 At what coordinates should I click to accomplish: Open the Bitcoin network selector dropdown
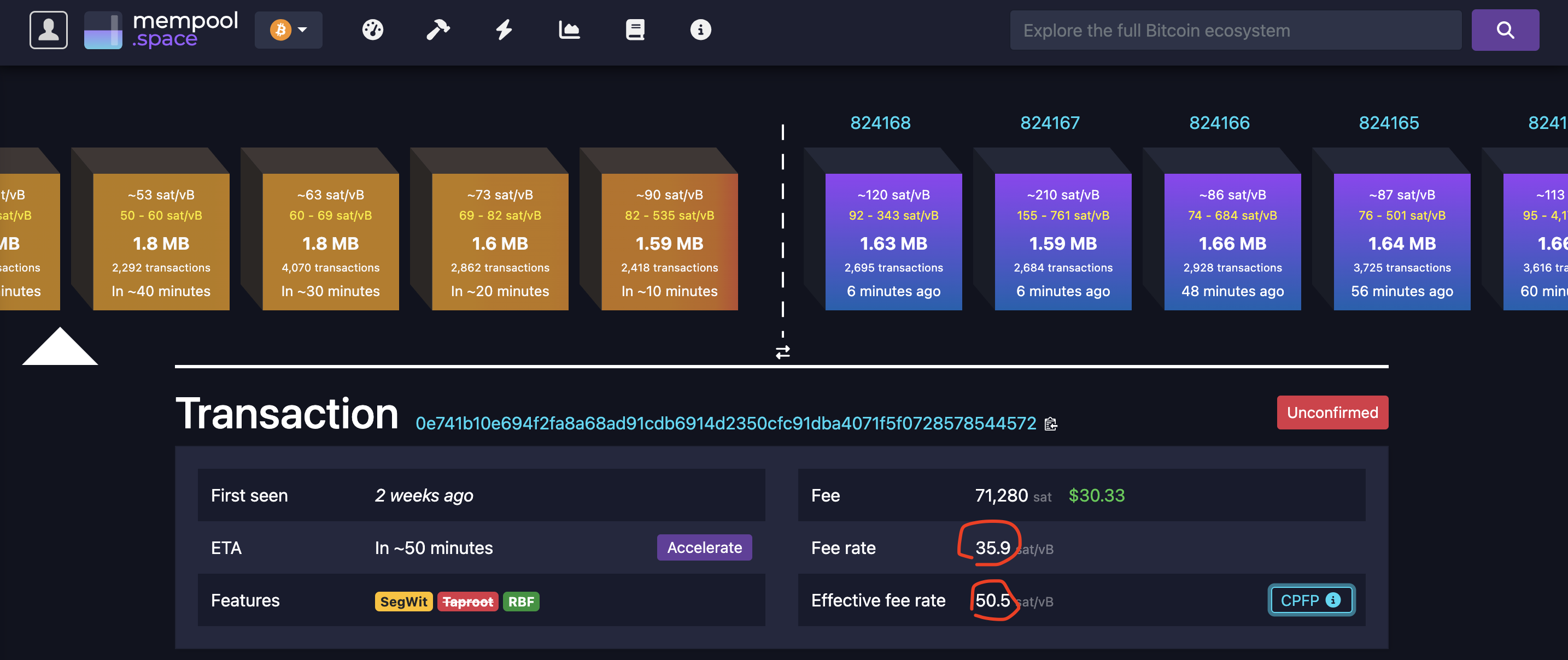[289, 30]
